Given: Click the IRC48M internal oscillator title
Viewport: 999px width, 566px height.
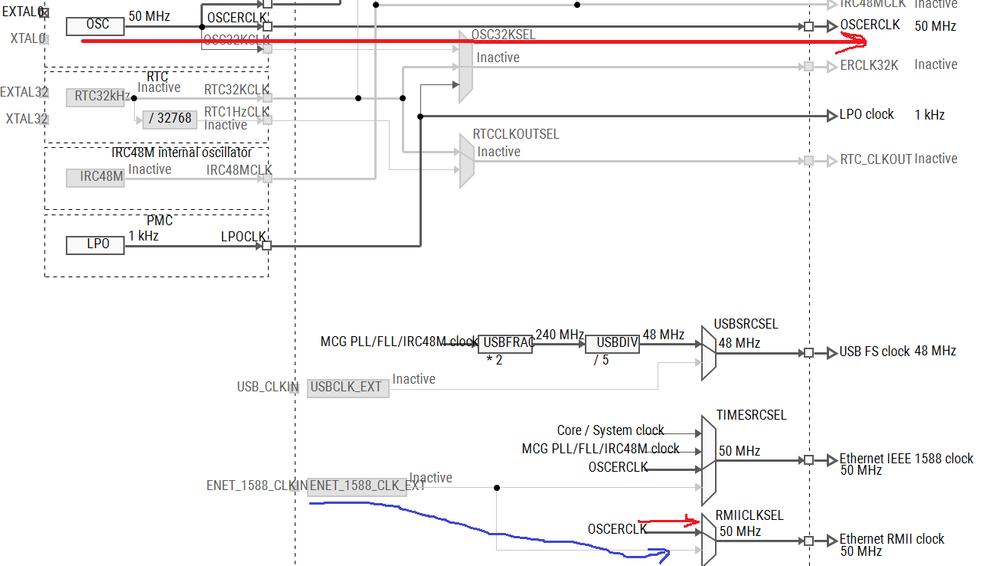Looking at the screenshot, I should pos(182,153).
